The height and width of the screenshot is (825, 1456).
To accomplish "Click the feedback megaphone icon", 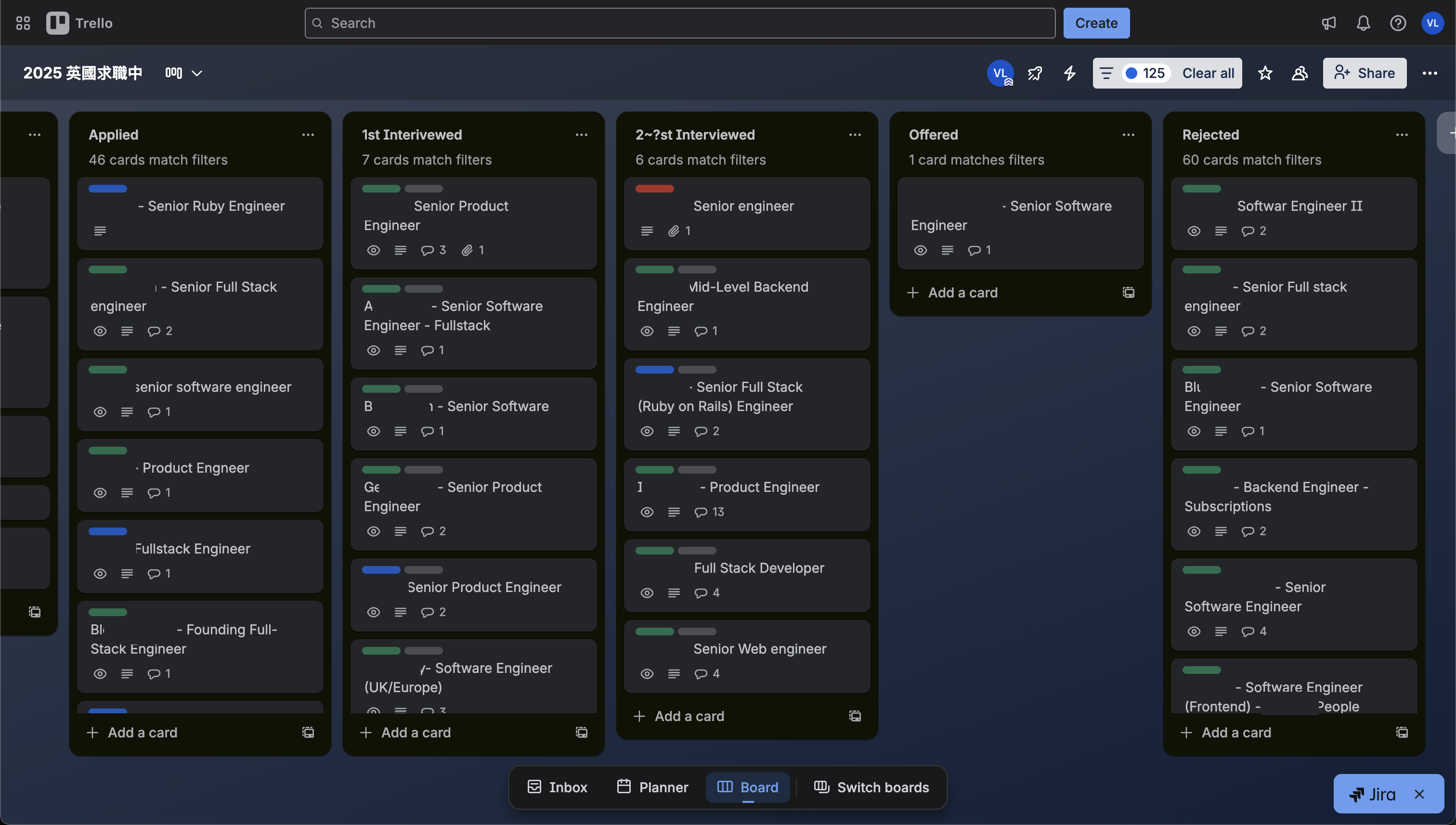I will [x=1328, y=23].
